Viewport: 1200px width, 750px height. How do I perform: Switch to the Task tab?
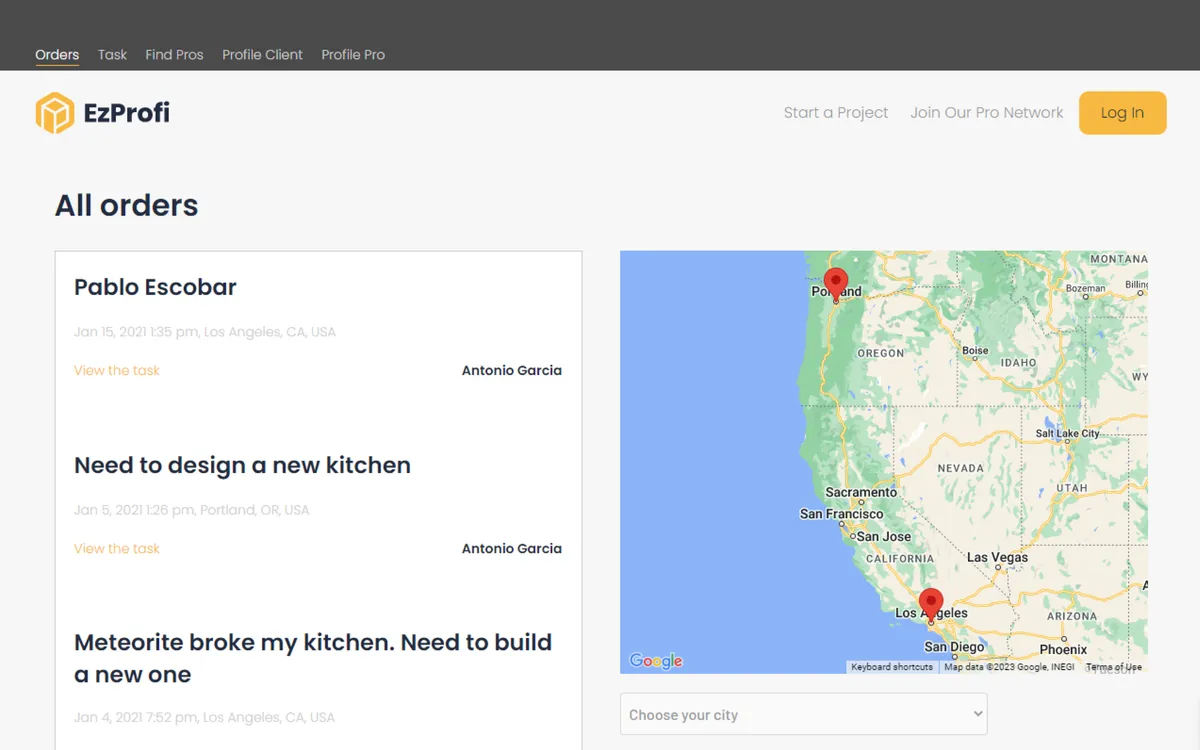(x=112, y=55)
